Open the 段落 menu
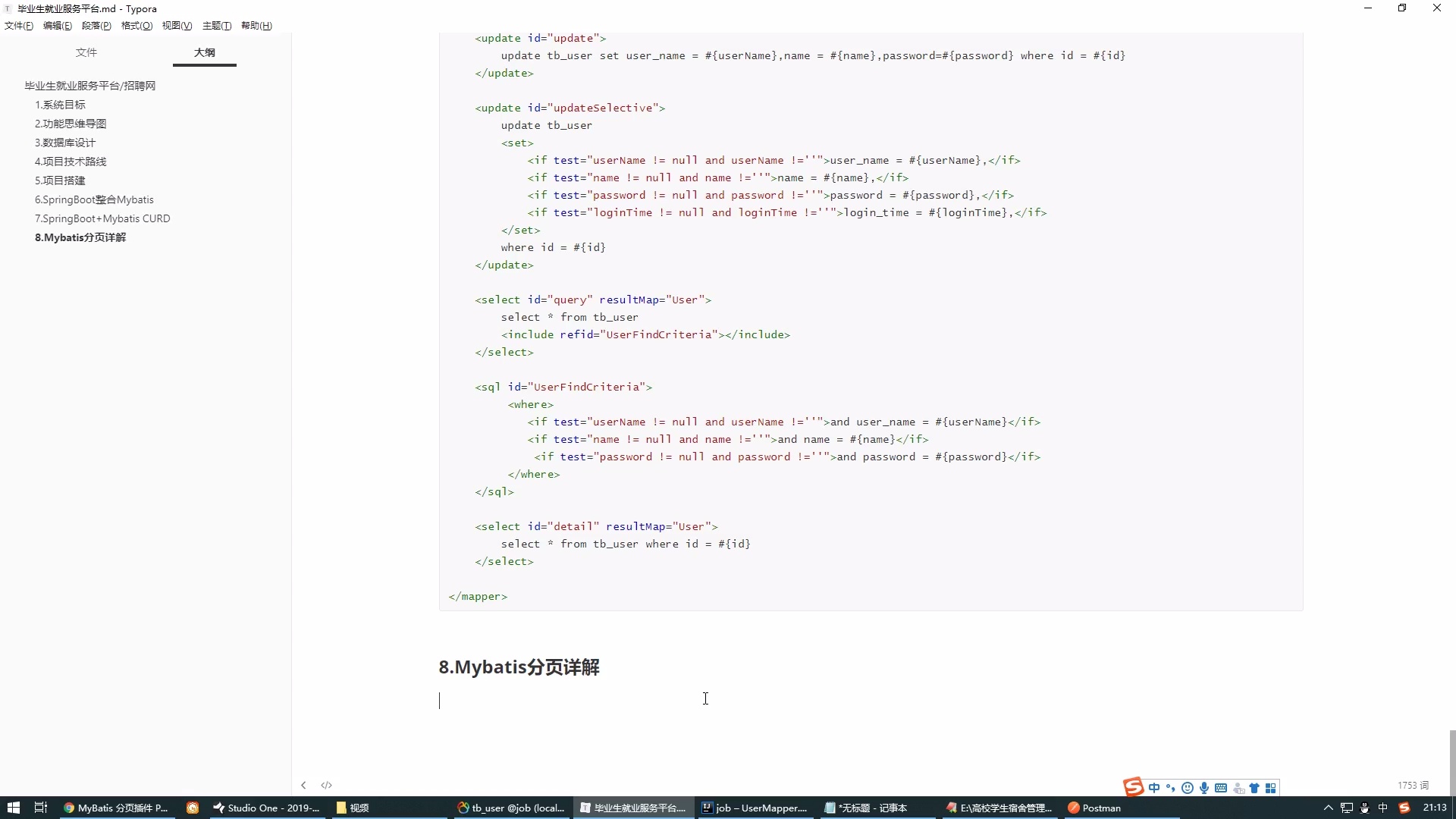 [96, 25]
